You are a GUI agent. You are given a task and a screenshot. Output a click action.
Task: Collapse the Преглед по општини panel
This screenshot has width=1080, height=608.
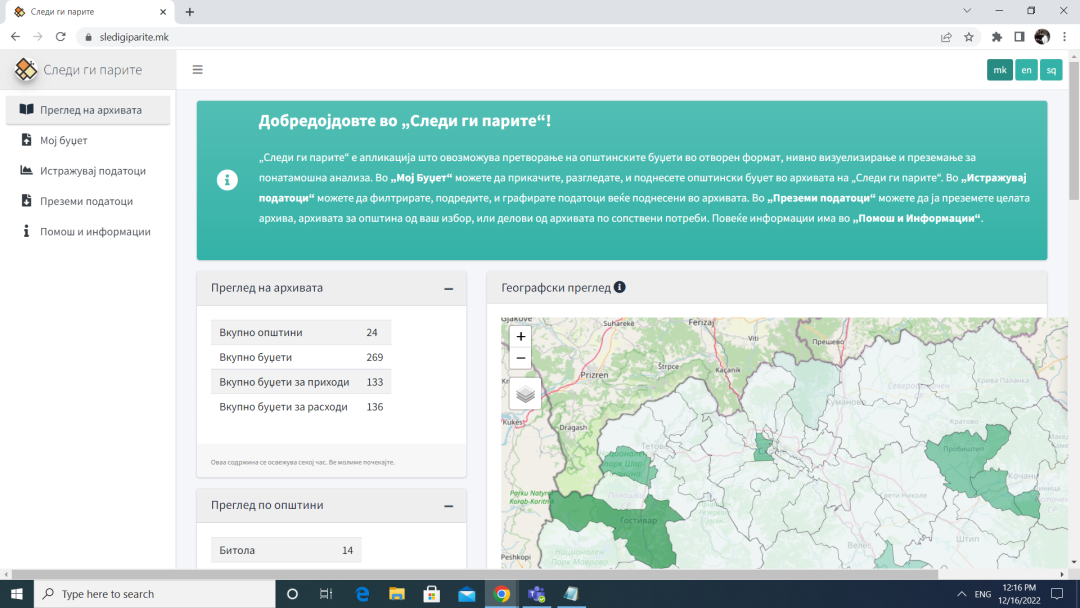tap(448, 506)
